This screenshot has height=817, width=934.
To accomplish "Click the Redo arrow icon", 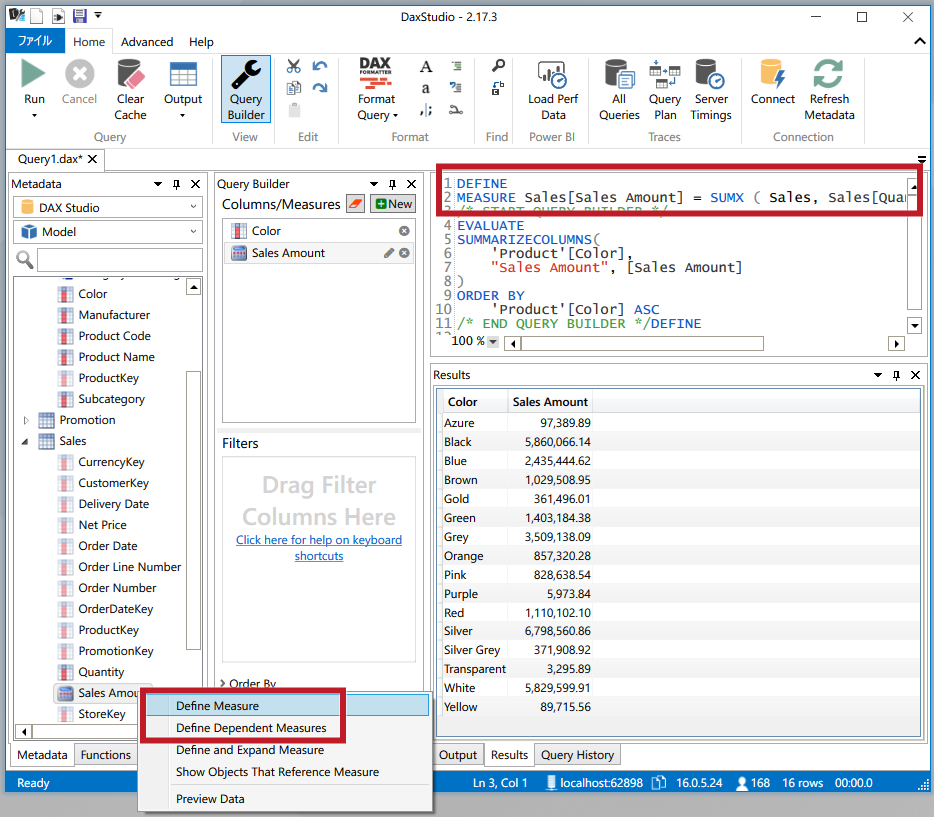I will [x=320, y=88].
